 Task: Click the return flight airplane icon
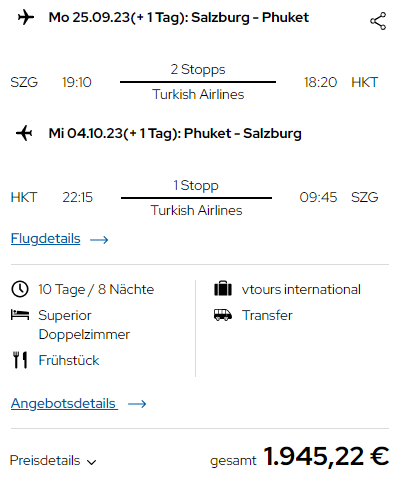[24, 133]
